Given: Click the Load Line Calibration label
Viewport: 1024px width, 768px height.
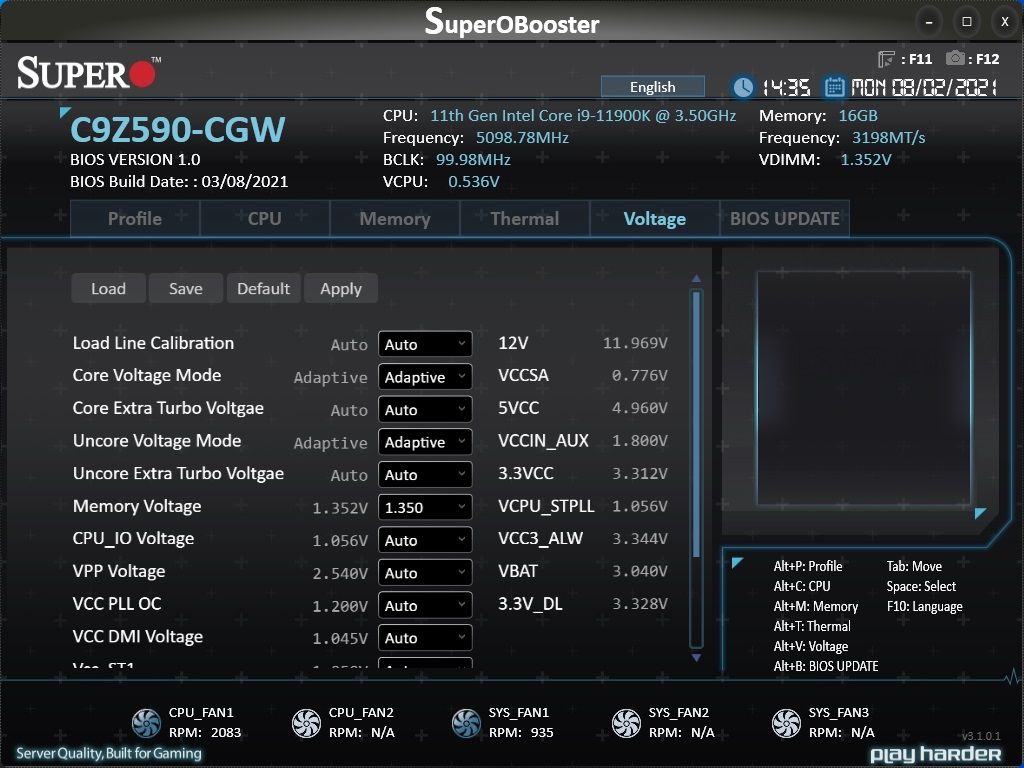Looking at the screenshot, I should click(153, 344).
